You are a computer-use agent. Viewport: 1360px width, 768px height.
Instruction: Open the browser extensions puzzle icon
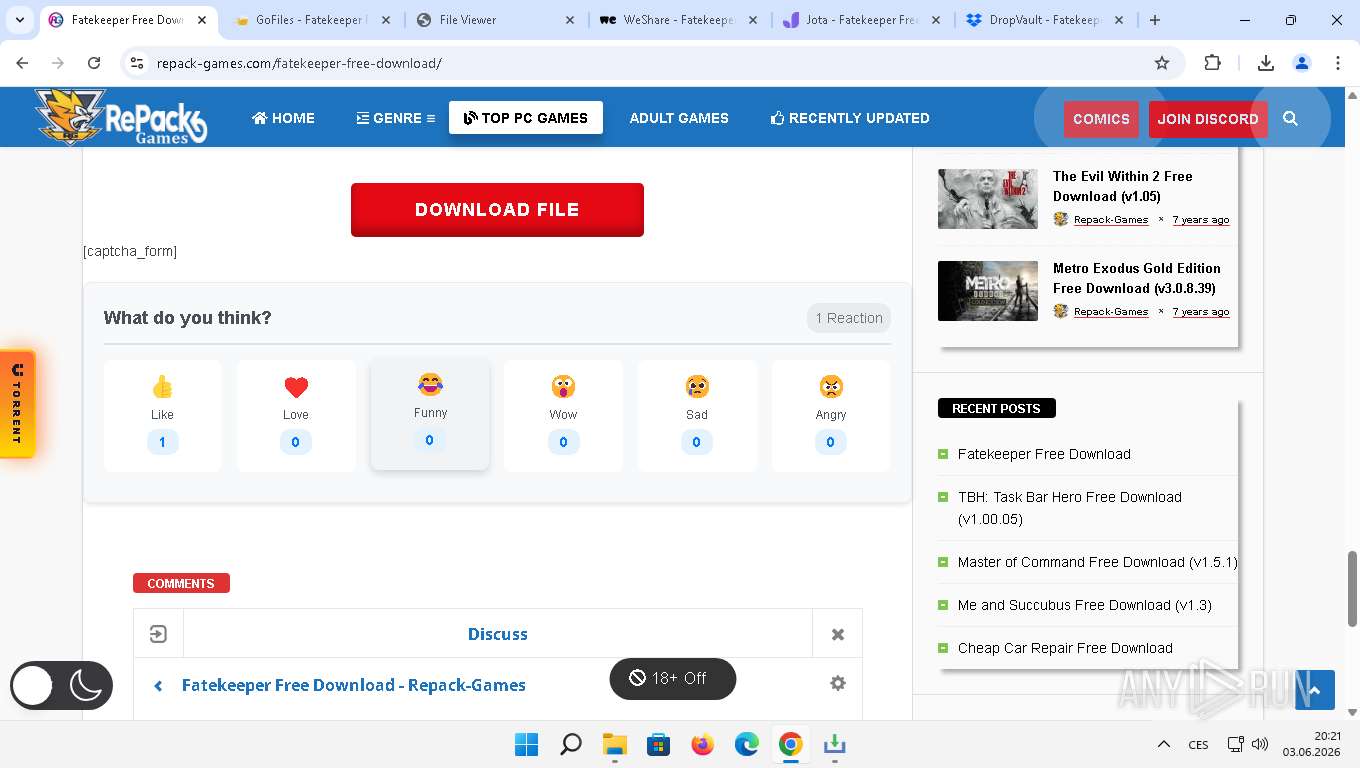point(1212,63)
